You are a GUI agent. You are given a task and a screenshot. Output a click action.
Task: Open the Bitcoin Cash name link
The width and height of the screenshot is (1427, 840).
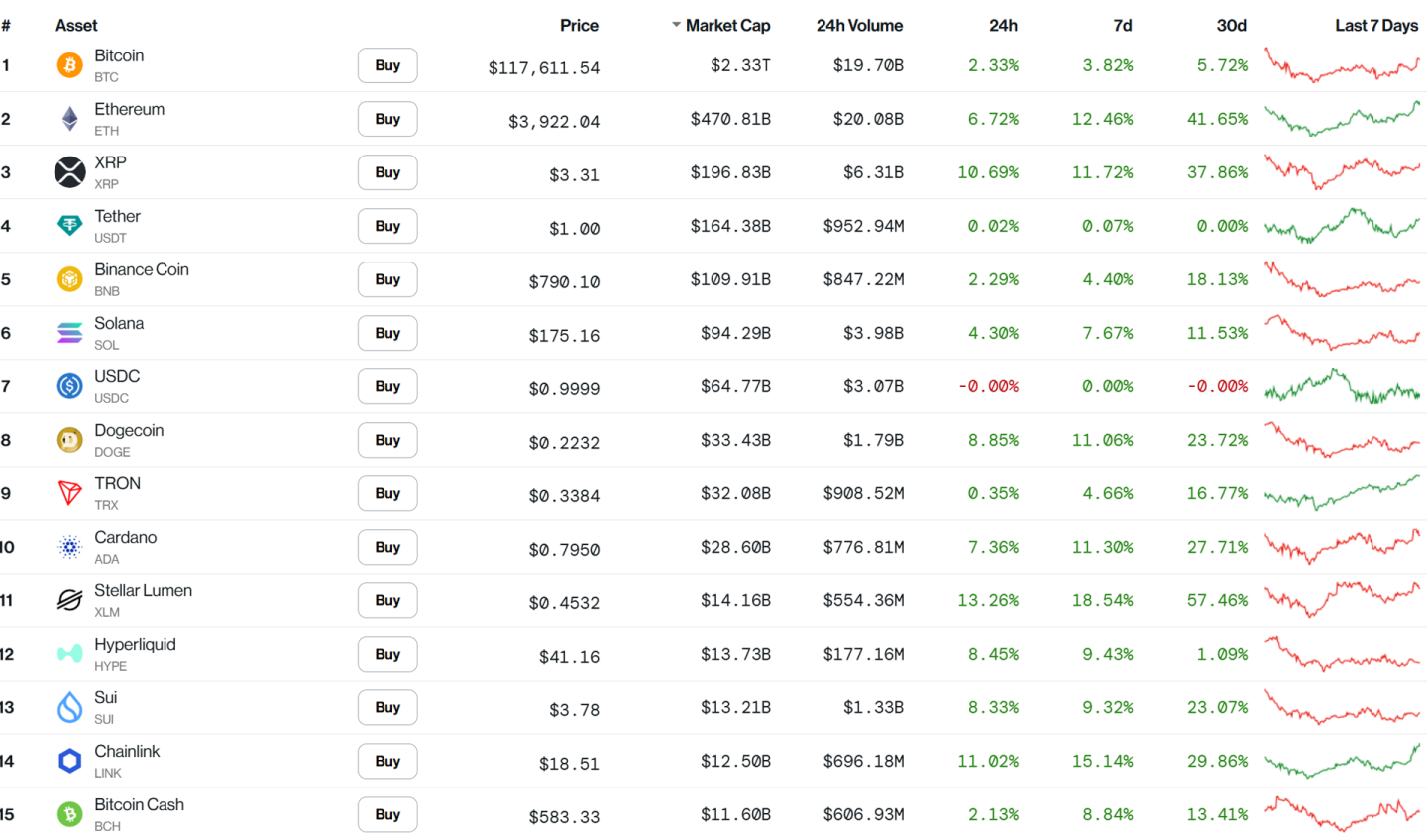(139, 804)
